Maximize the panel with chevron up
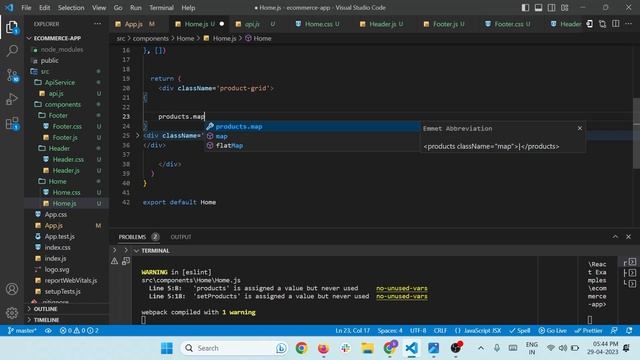This screenshot has width=640, height=360. tap(615, 237)
